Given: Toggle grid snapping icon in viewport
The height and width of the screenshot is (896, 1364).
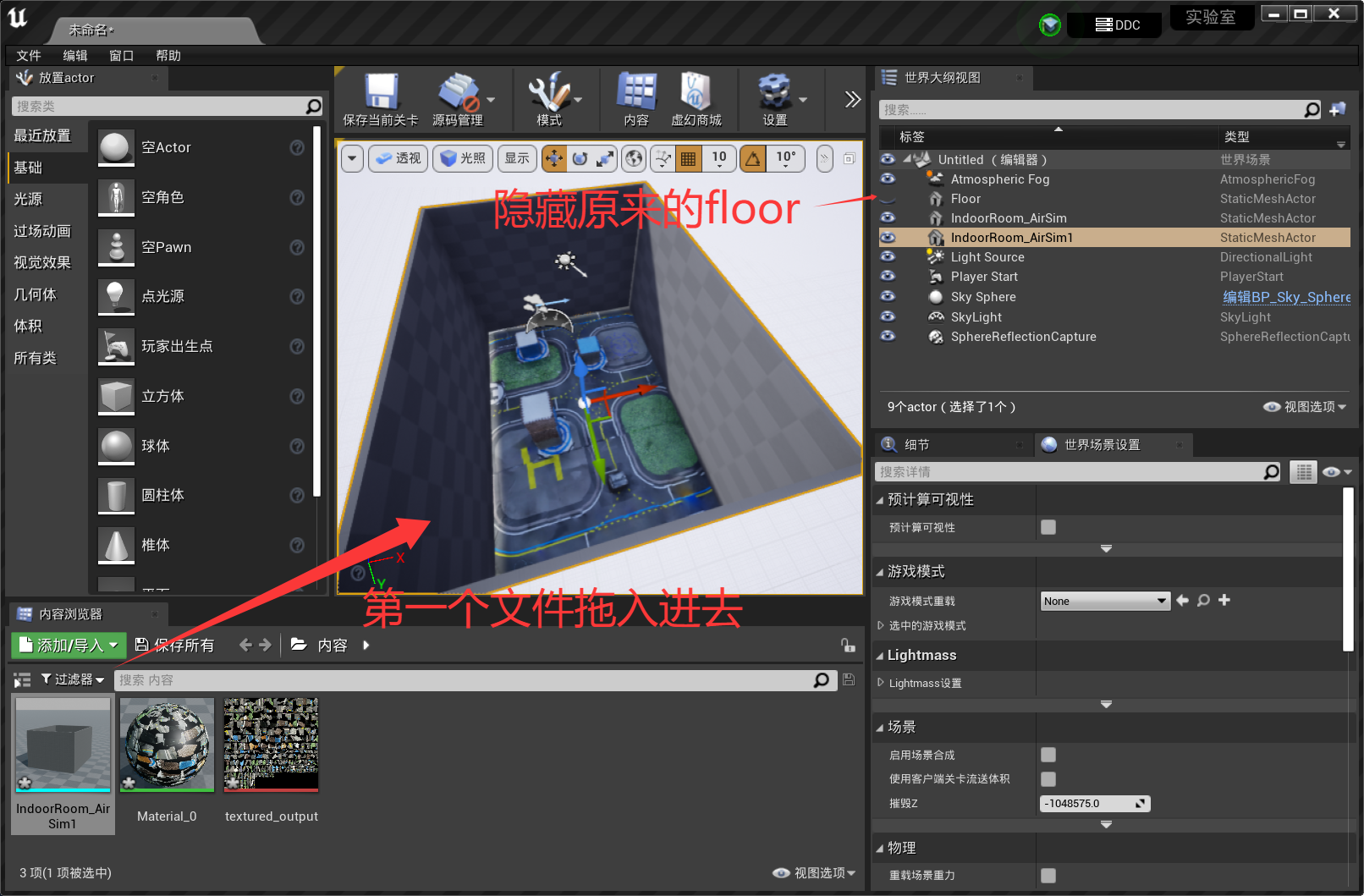Looking at the screenshot, I should coord(688,158).
